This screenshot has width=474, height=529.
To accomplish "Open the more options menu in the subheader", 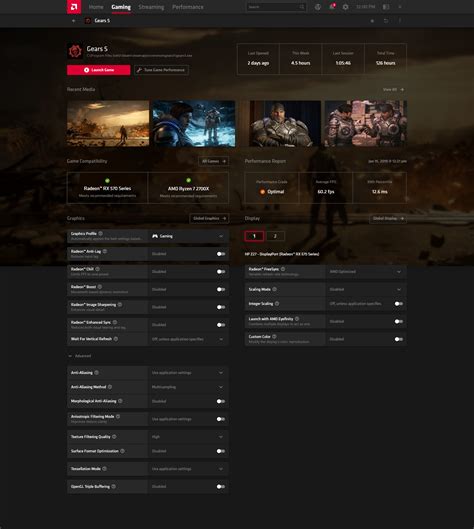I will (400, 21).
